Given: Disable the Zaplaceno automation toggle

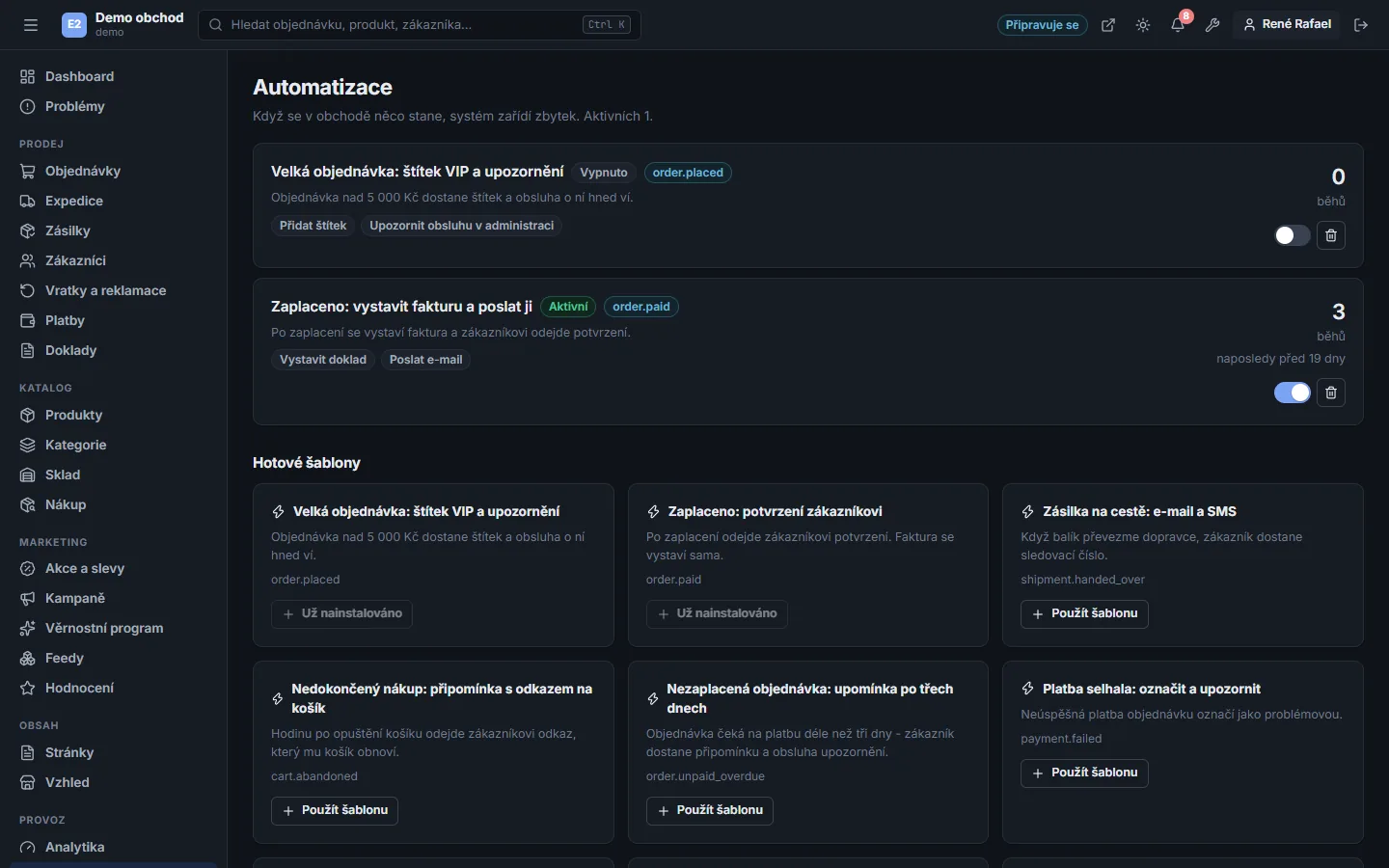Looking at the screenshot, I should click(x=1293, y=393).
